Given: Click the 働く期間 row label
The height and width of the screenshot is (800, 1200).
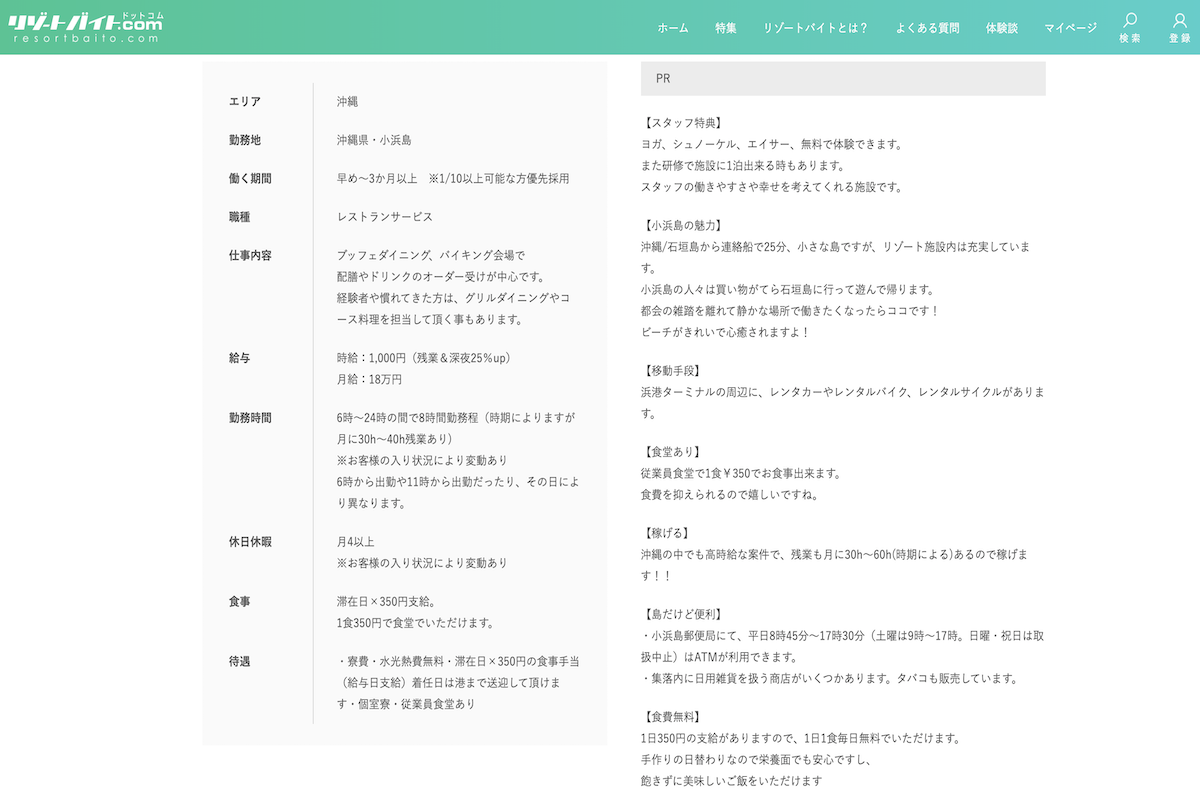Looking at the screenshot, I should pyautogui.click(x=250, y=178).
